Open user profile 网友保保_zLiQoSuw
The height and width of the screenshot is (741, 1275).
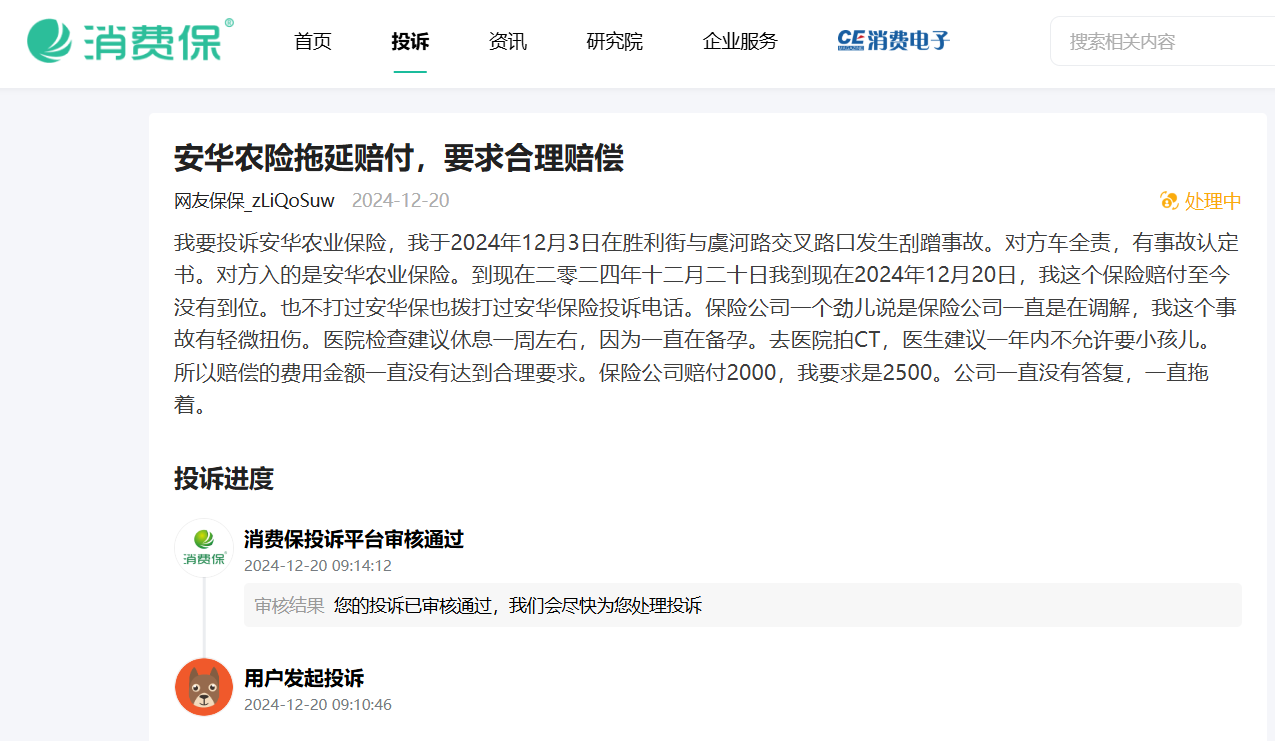[255, 200]
